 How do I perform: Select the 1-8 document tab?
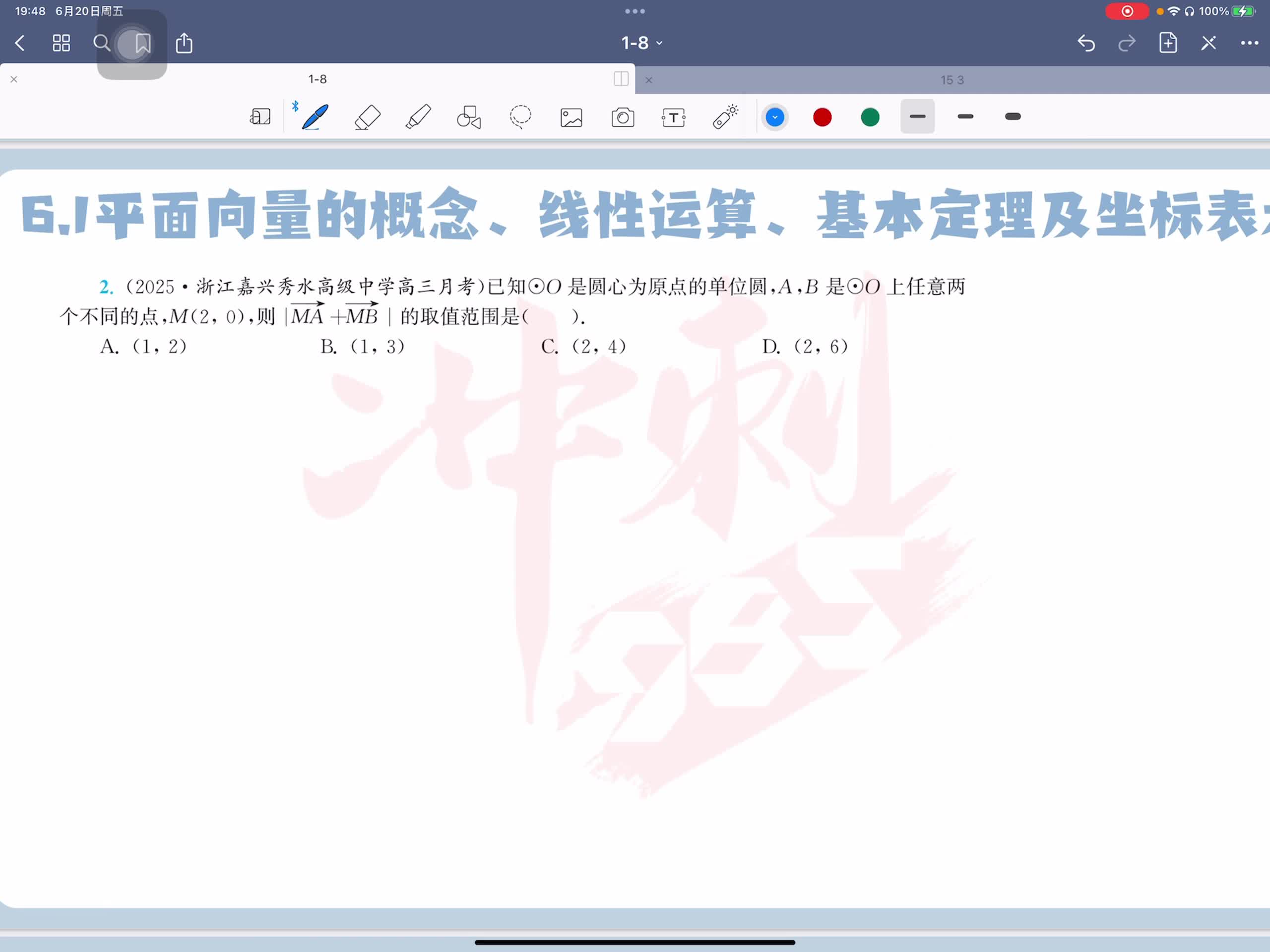coord(317,79)
